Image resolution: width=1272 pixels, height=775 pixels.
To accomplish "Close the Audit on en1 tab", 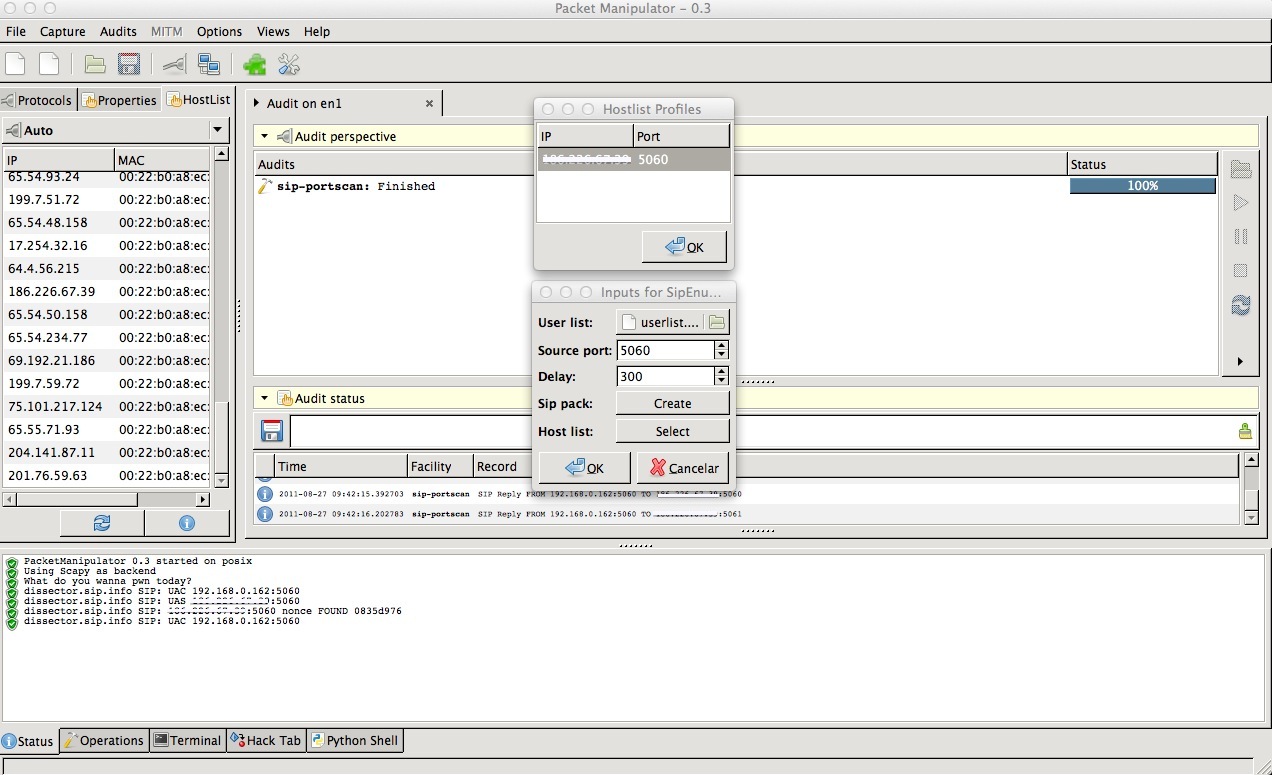I will point(430,103).
